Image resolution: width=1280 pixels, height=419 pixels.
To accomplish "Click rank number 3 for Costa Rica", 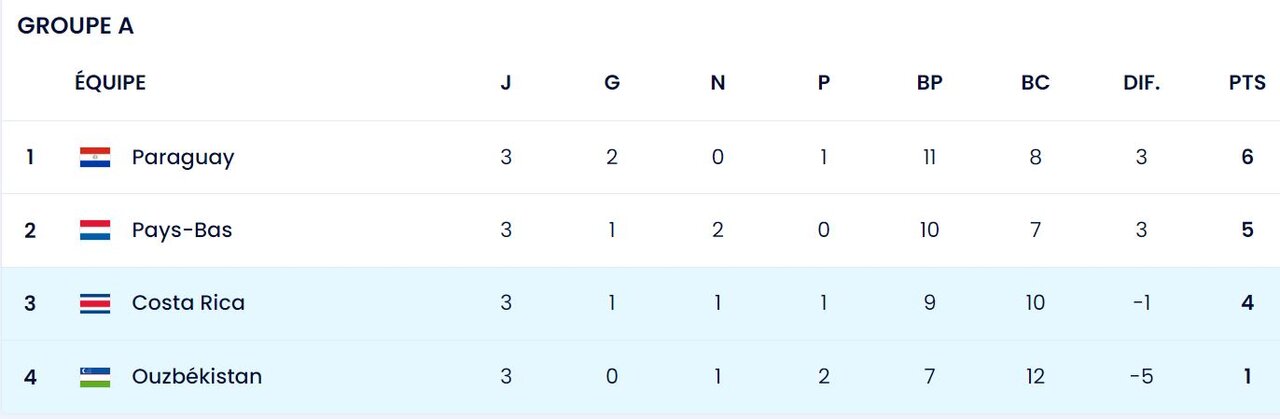I will pos(30,303).
